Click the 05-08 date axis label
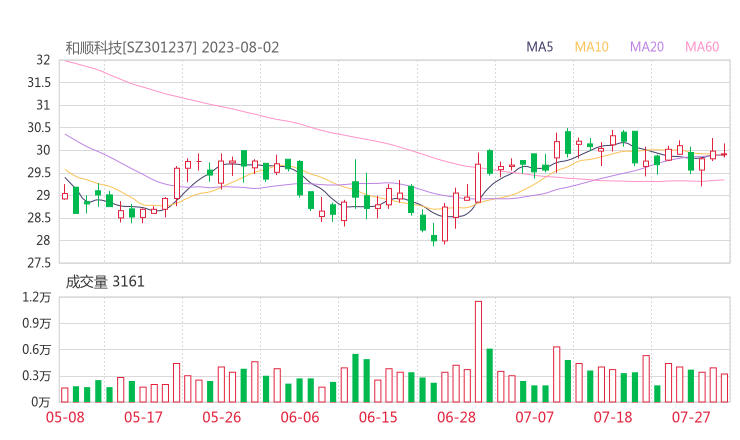Viewport: 740px width, 440px height. [65, 417]
